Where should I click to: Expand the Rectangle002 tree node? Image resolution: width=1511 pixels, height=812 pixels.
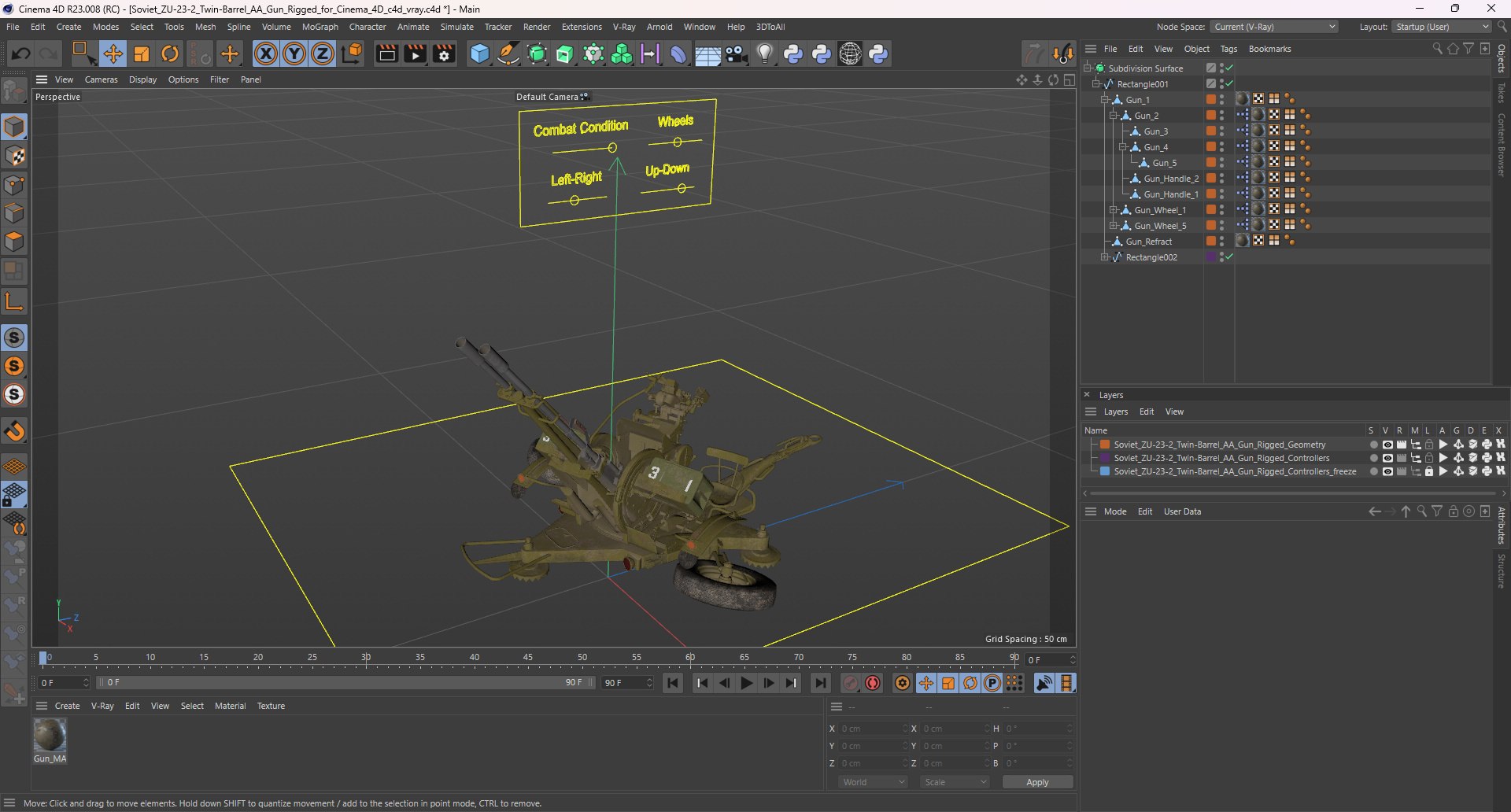pyautogui.click(x=1105, y=257)
